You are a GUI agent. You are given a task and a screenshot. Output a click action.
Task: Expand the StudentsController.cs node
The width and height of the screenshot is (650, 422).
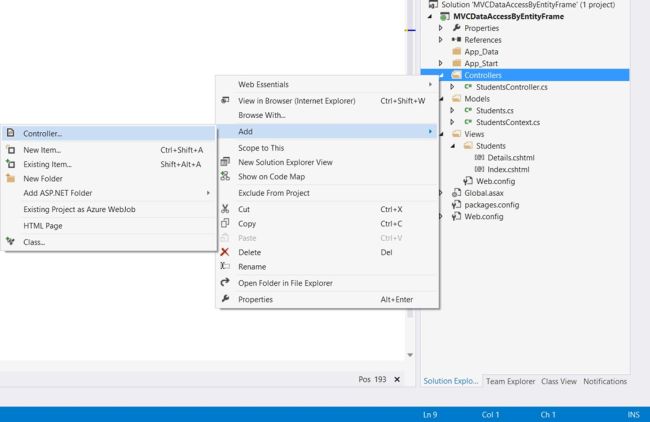pos(452,87)
